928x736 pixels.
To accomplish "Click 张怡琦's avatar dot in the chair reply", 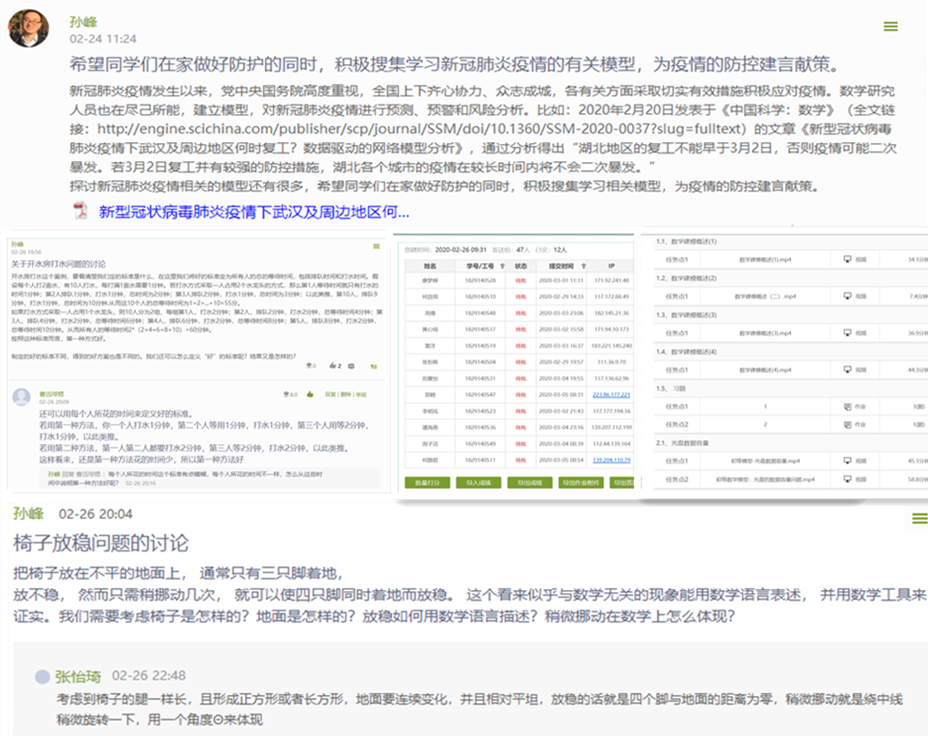I will pos(42,676).
